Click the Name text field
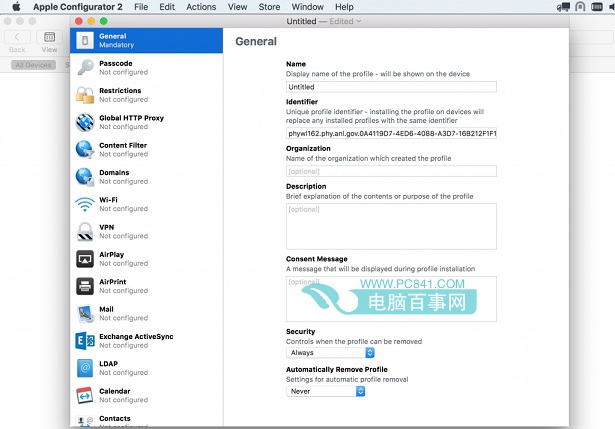The image size is (615, 429). [x=391, y=87]
